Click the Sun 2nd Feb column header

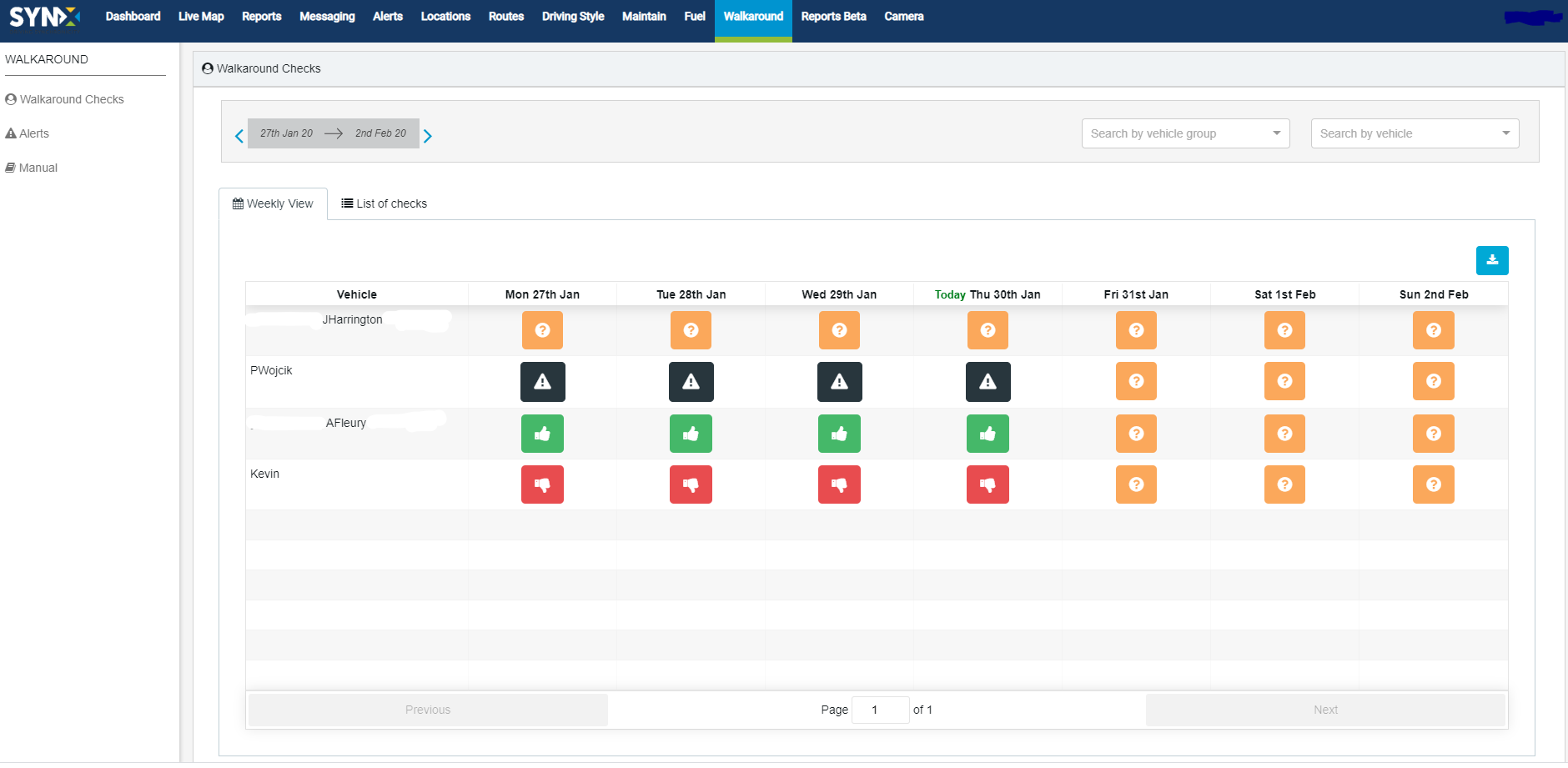(1434, 294)
